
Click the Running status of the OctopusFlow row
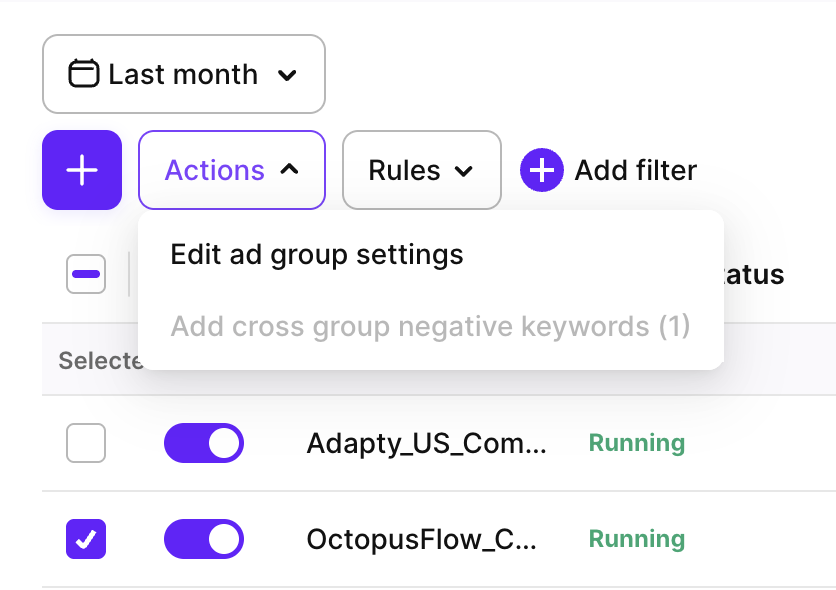tap(636, 539)
